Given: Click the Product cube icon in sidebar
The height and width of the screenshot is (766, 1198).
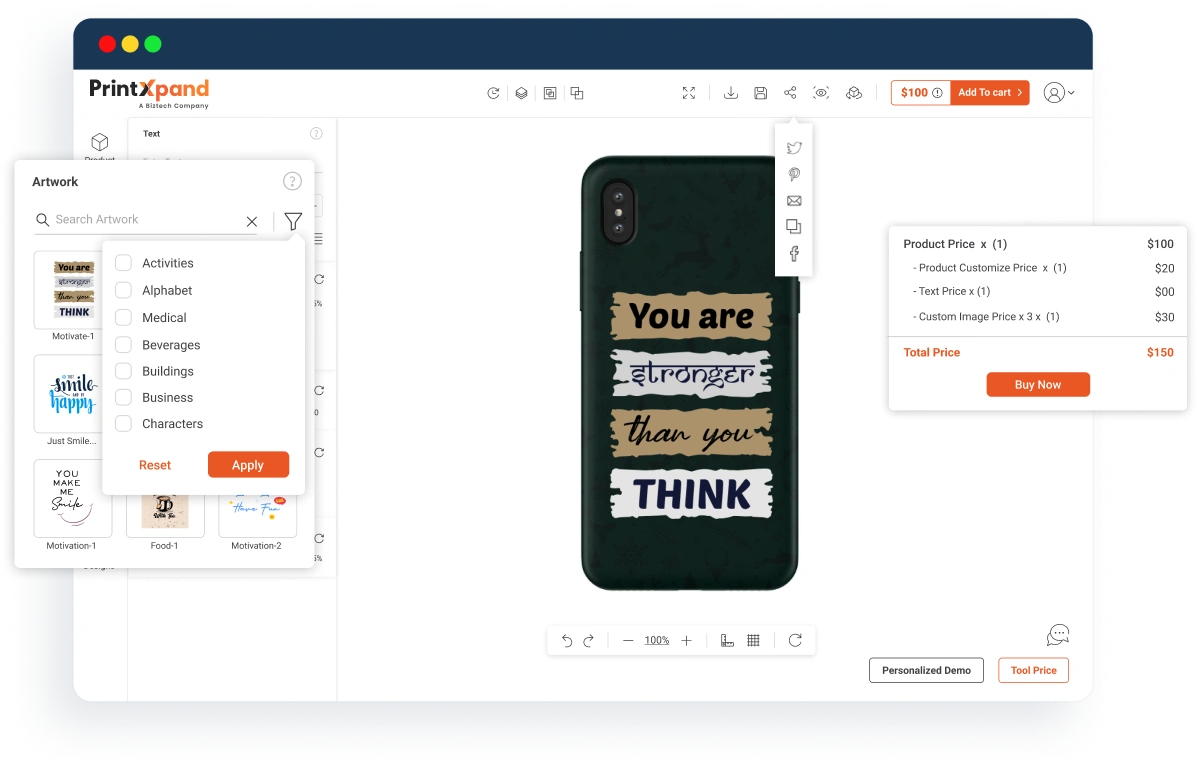Looking at the screenshot, I should tap(100, 142).
